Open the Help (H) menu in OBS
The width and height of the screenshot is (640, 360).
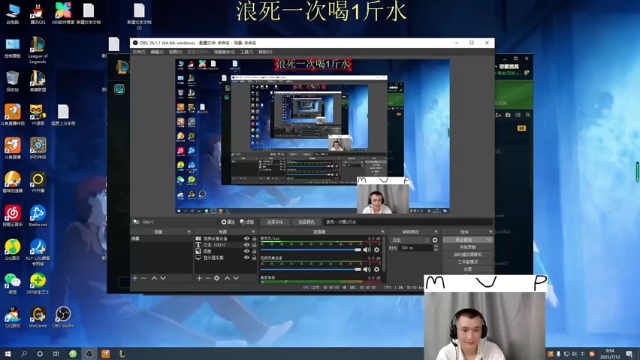point(265,52)
